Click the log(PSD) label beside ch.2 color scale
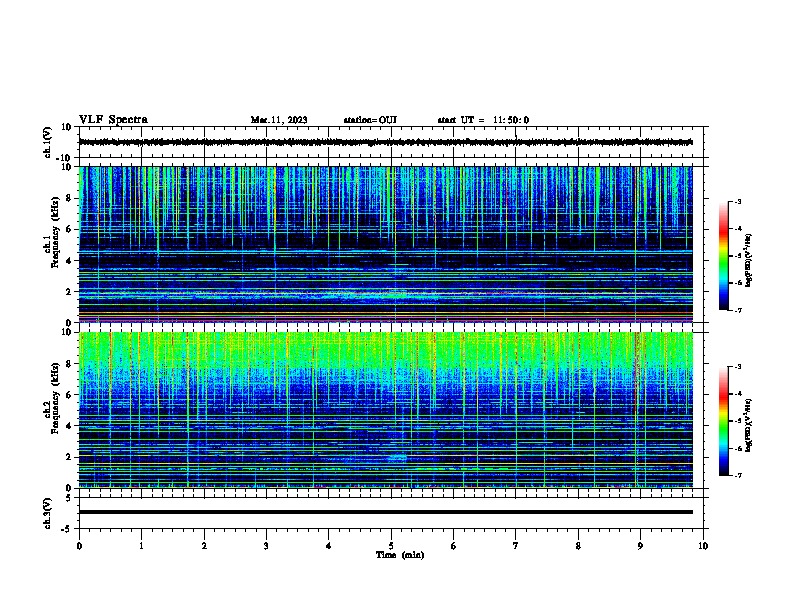 pos(749,425)
